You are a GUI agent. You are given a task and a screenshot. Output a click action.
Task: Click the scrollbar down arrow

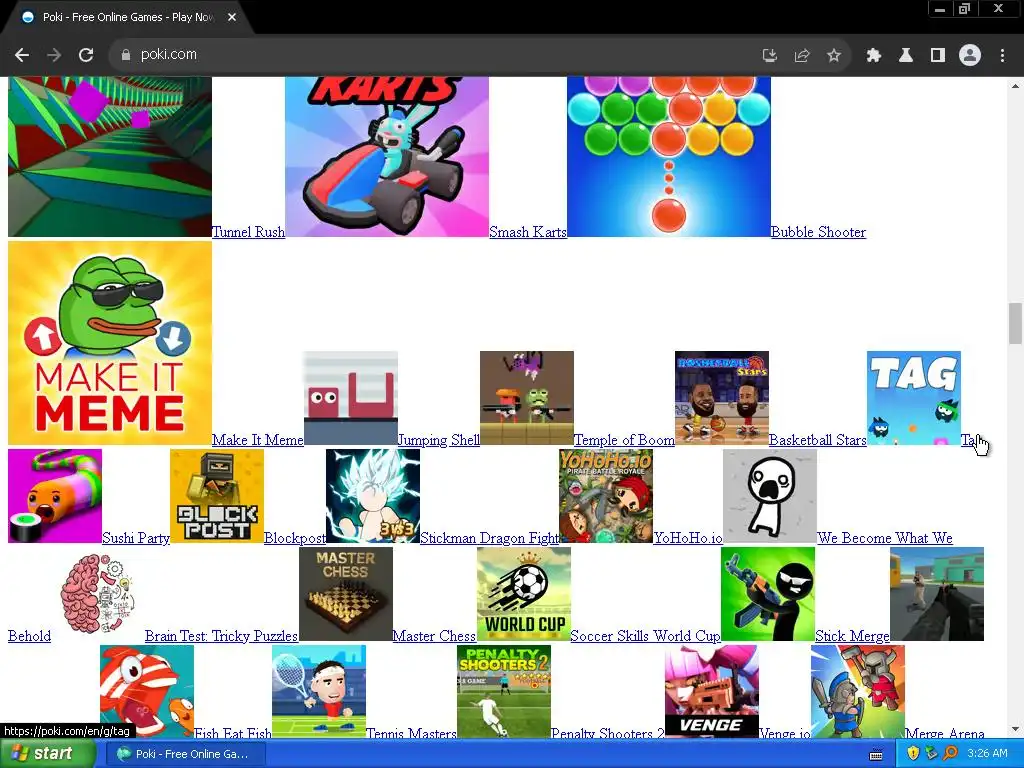point(1015,729)
